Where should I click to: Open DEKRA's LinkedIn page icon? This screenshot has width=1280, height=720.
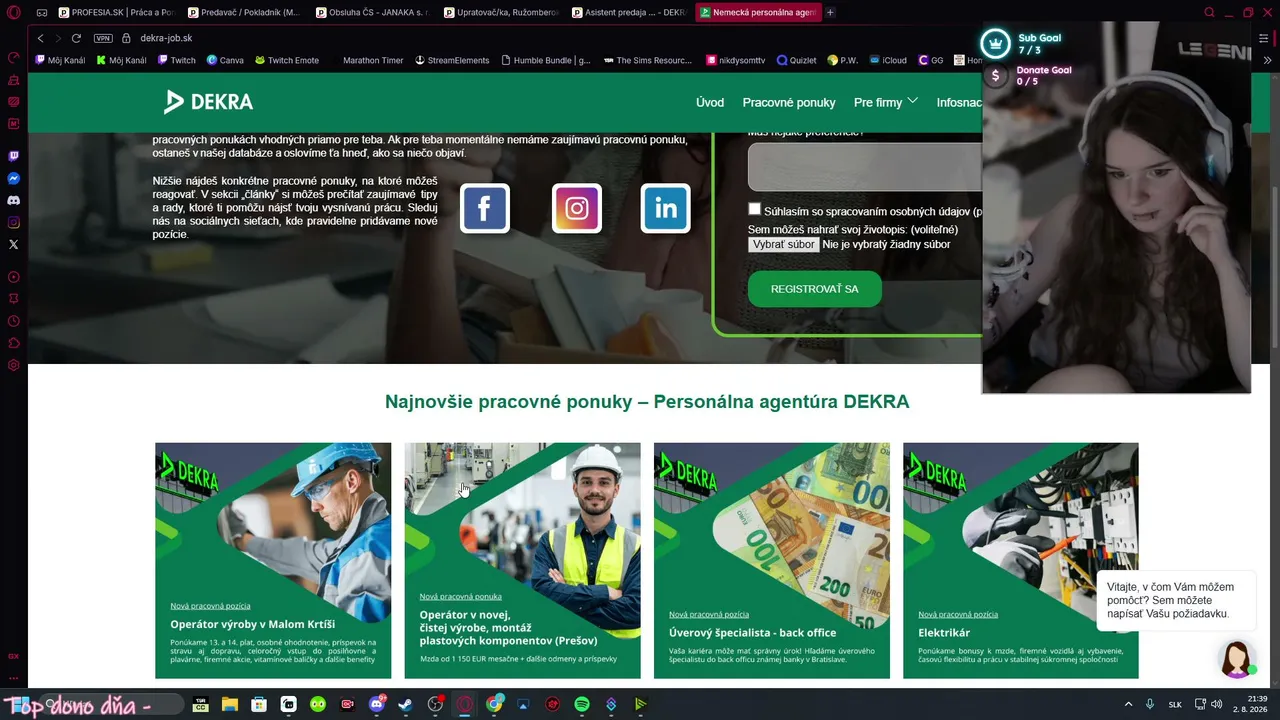pyautogui.click(x=666, y=208)
